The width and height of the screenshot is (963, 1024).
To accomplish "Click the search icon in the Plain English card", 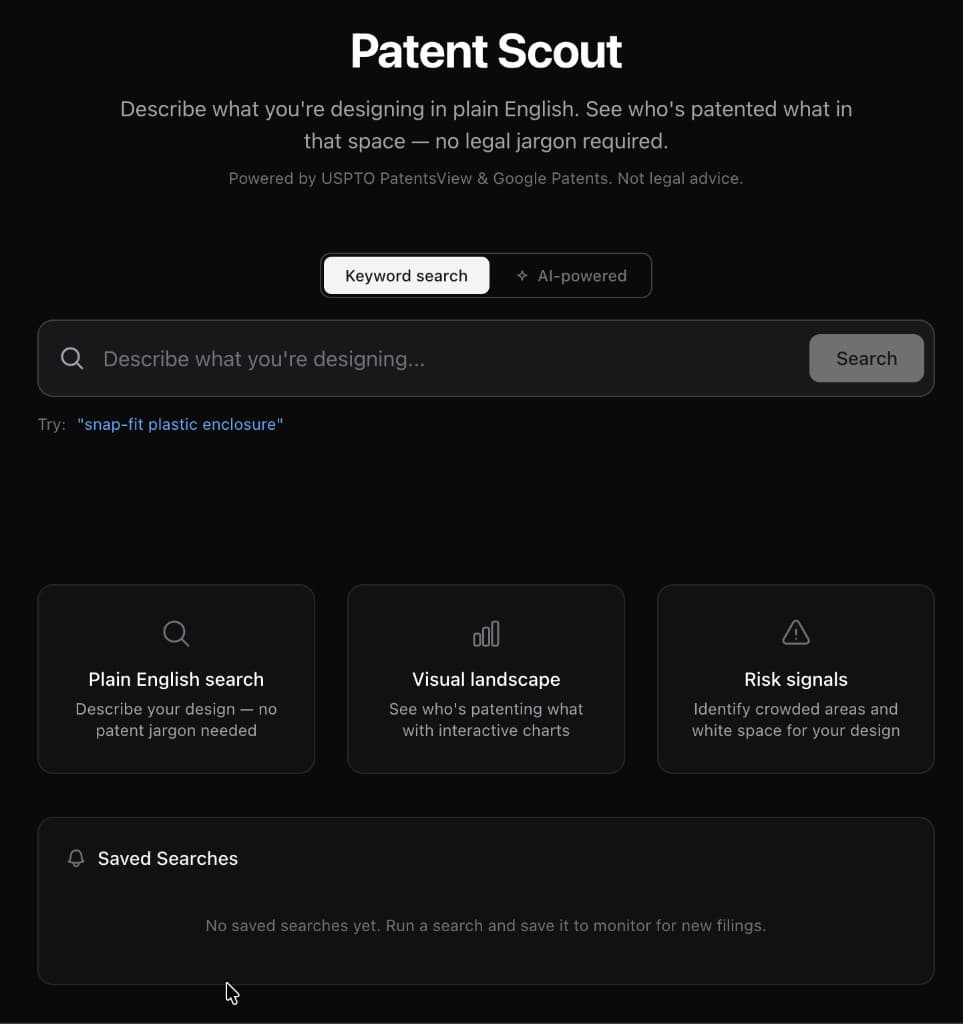I will tap(176, 633).
